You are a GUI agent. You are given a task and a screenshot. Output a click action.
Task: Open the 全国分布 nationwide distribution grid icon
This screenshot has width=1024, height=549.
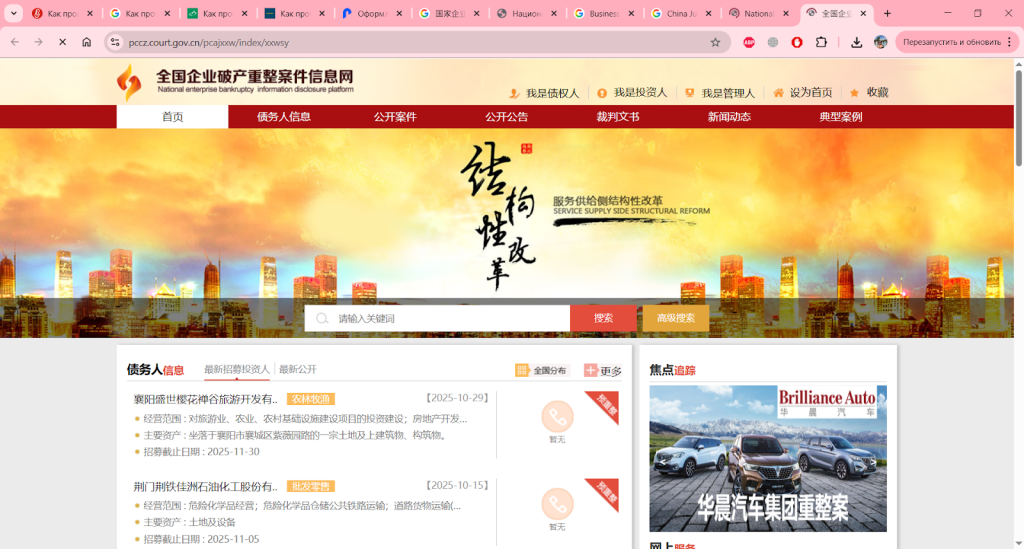click(x=522, y=371)
